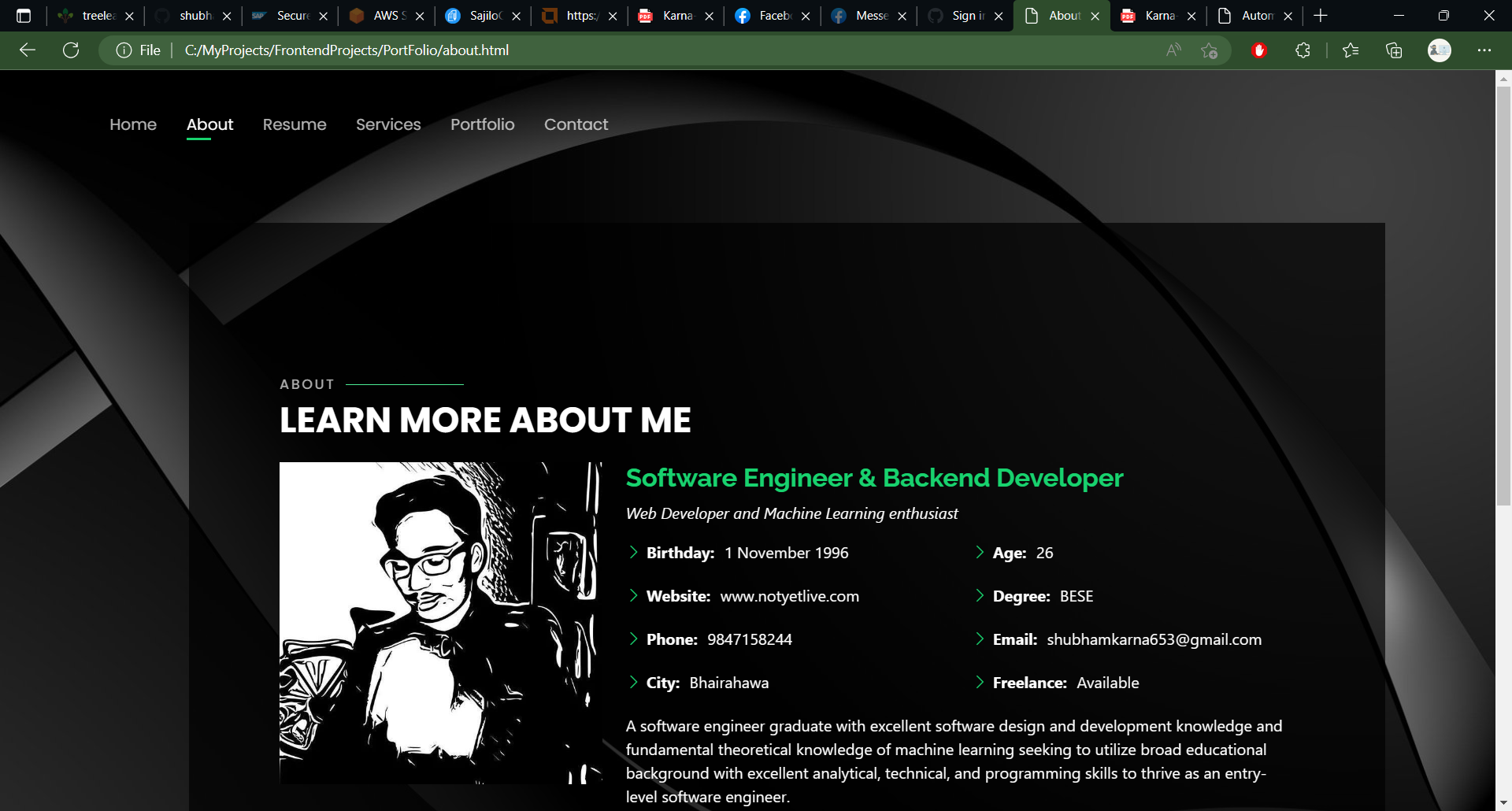The height and width of the screenshot is (811, 1512).
Task: Click the black and white profile portrait
Action: click(441, 623)
